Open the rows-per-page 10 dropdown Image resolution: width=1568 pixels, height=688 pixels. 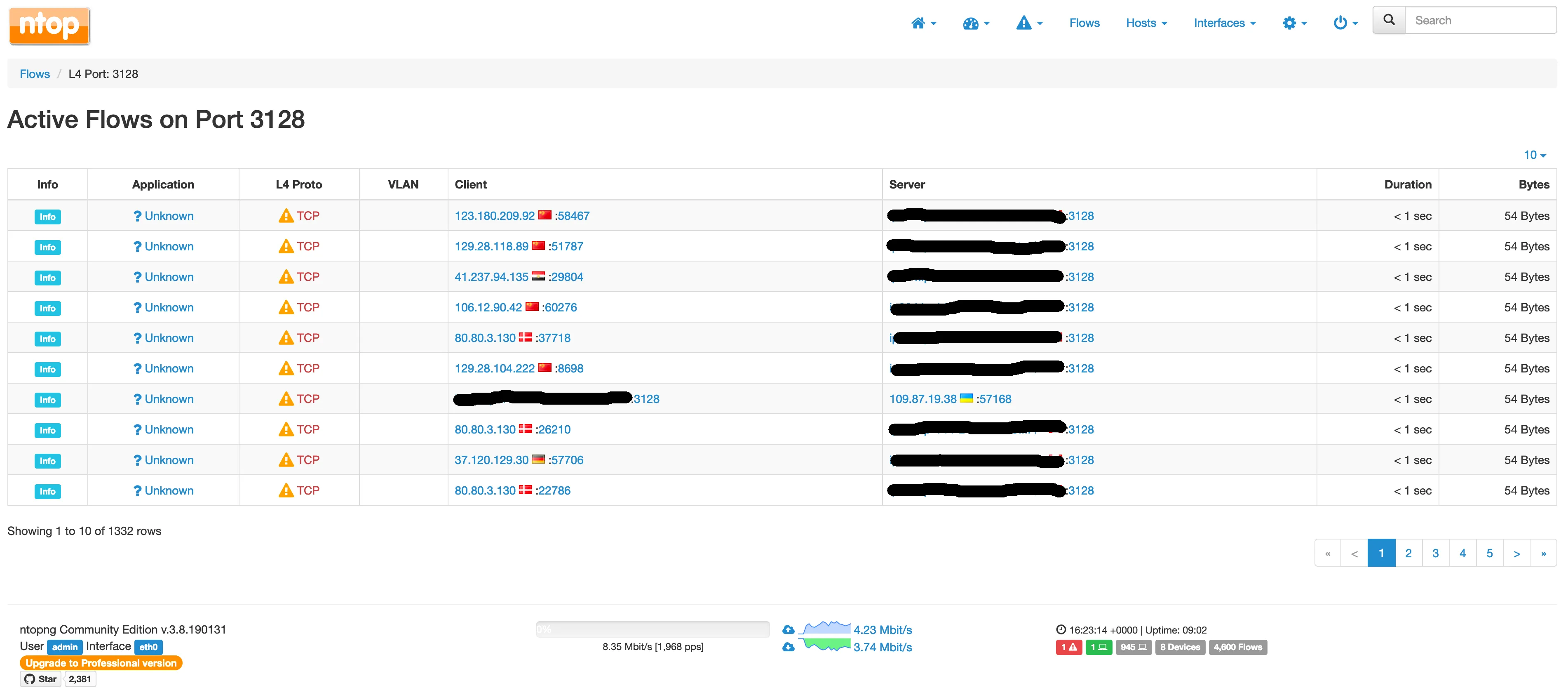(x=1535, y=155)
